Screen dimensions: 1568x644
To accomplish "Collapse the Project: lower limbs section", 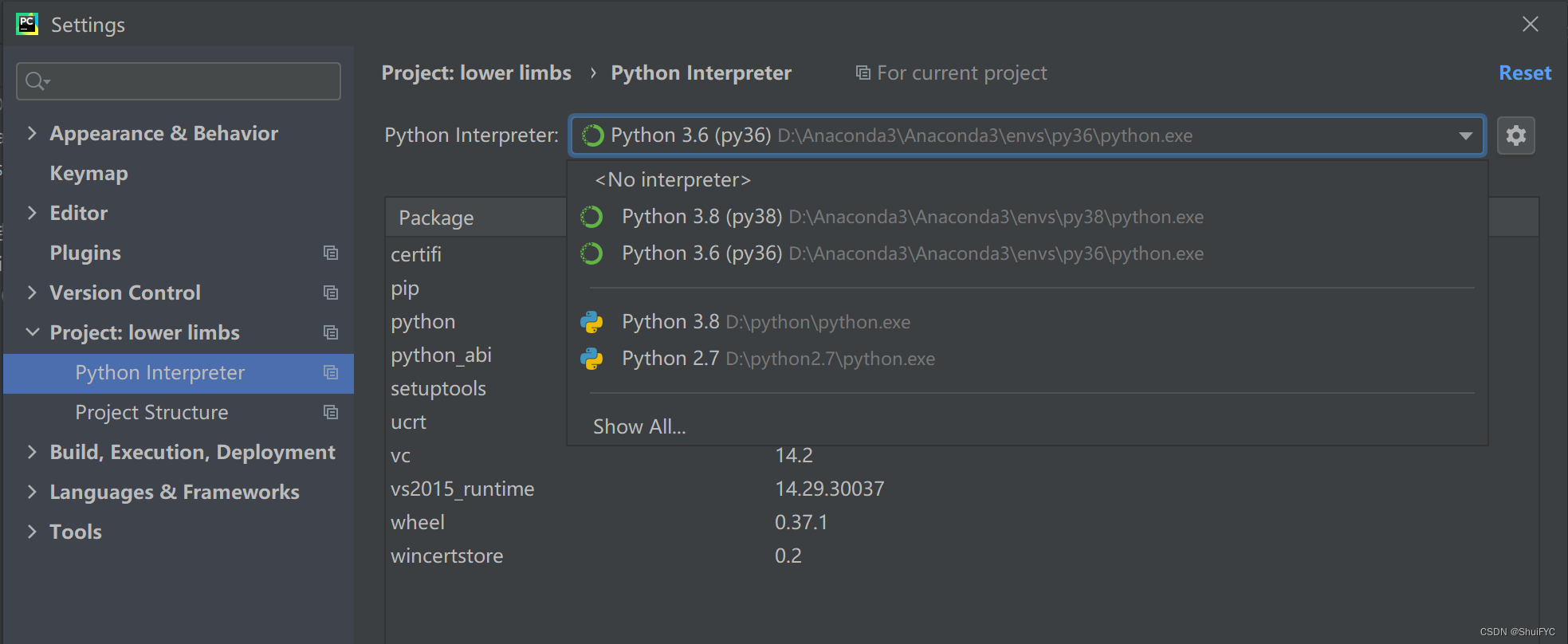I will [32, 332].
